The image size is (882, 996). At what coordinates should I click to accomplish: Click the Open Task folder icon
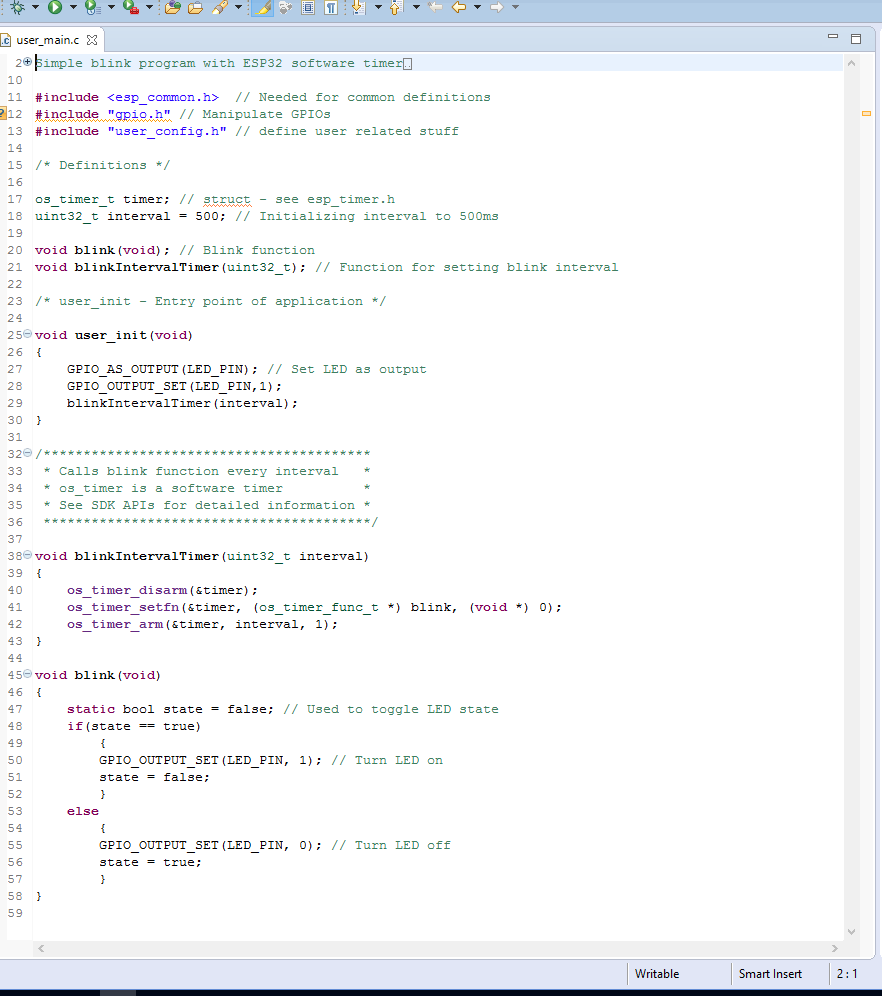point(196,8)
